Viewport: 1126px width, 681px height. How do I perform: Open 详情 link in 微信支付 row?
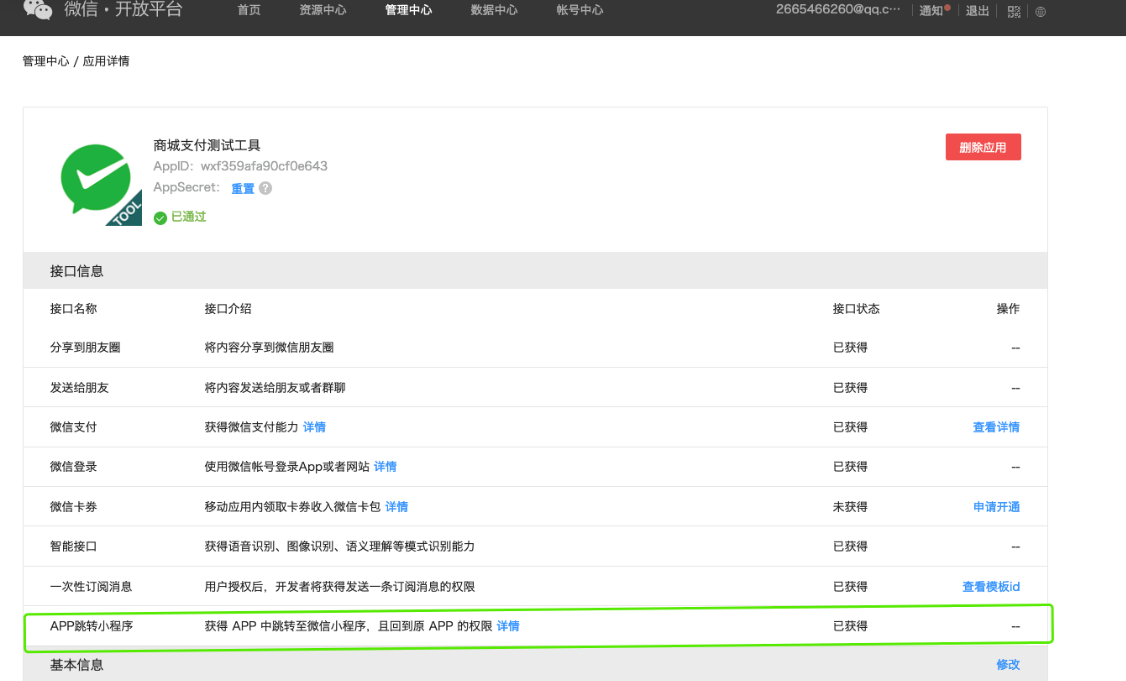point(315,427)
